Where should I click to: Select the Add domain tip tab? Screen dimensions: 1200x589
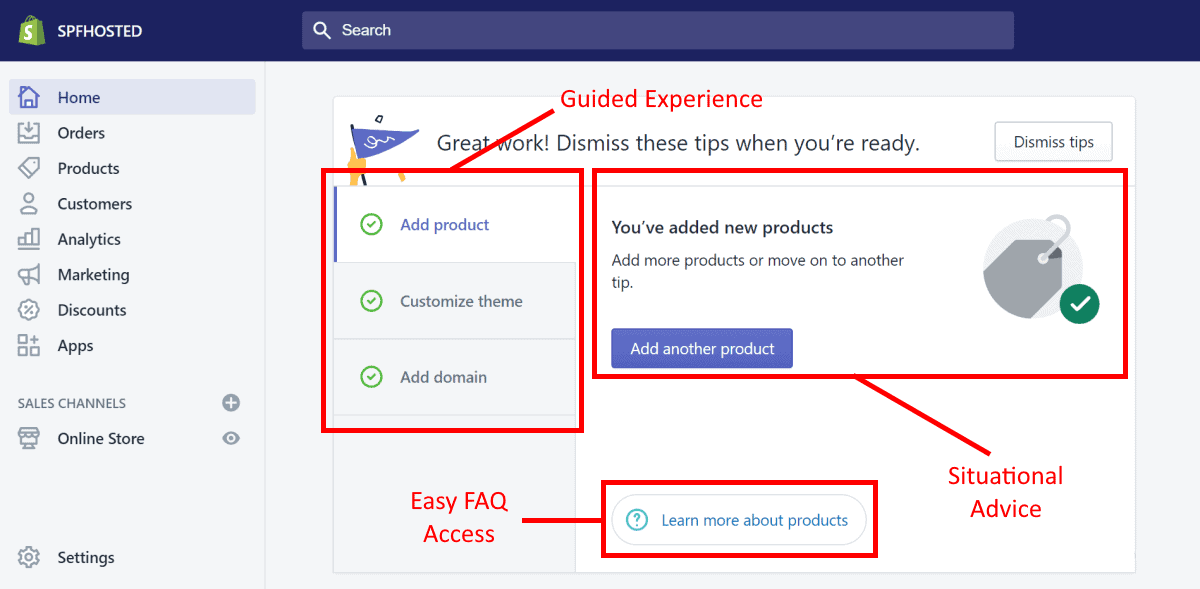(x=455, y=377)
